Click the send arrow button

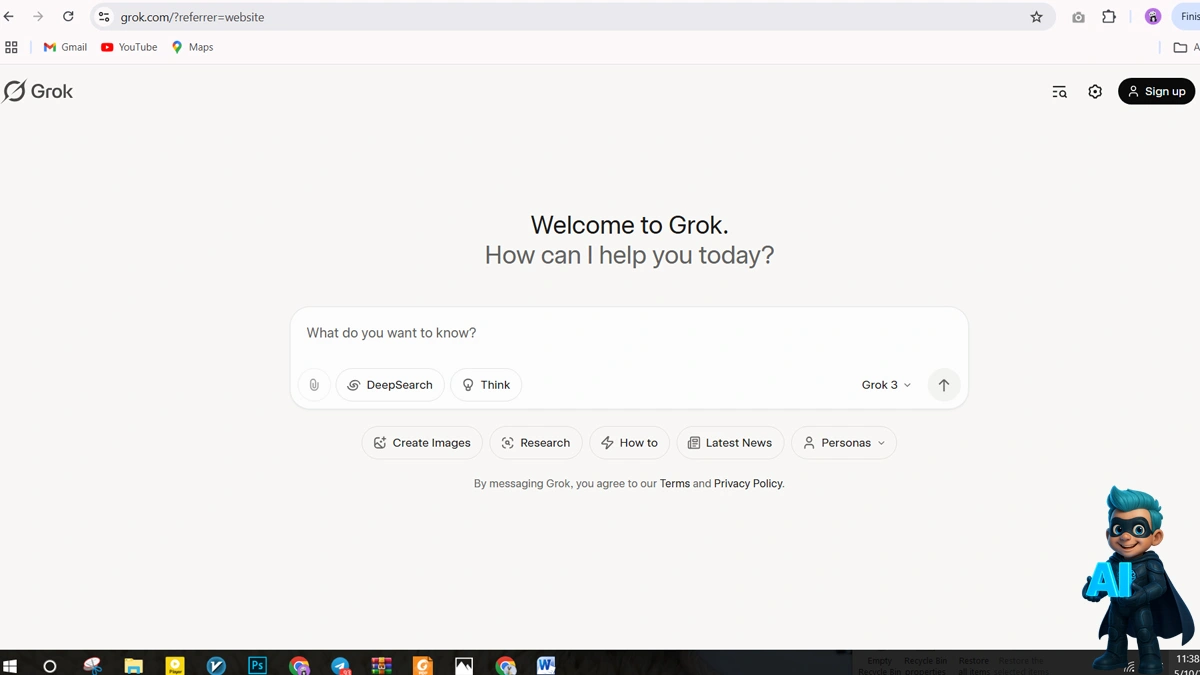click(x=944, y=385)
